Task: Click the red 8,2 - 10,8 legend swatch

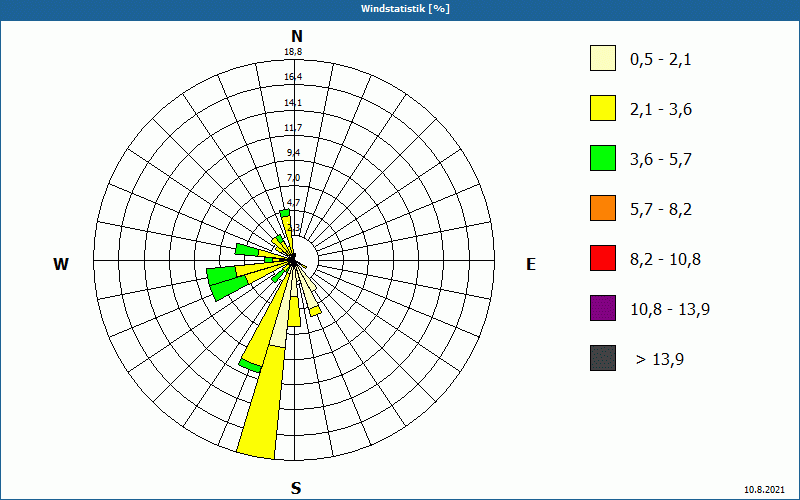Action: point(603,258)
